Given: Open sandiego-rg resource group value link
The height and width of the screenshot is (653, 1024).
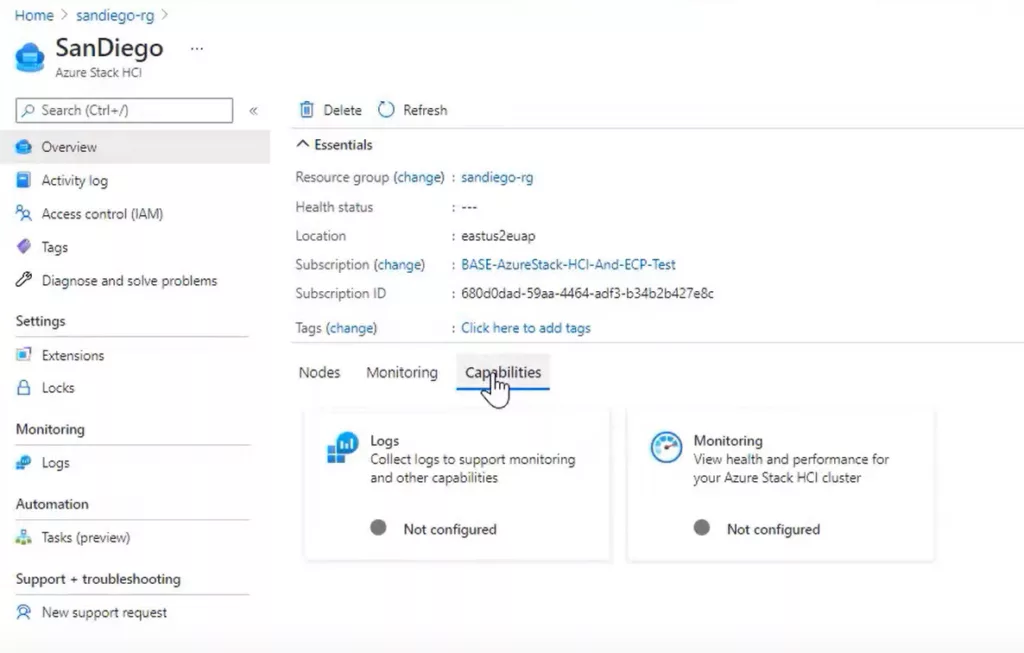Looking at the screenshot, I should tap(497, 177).
